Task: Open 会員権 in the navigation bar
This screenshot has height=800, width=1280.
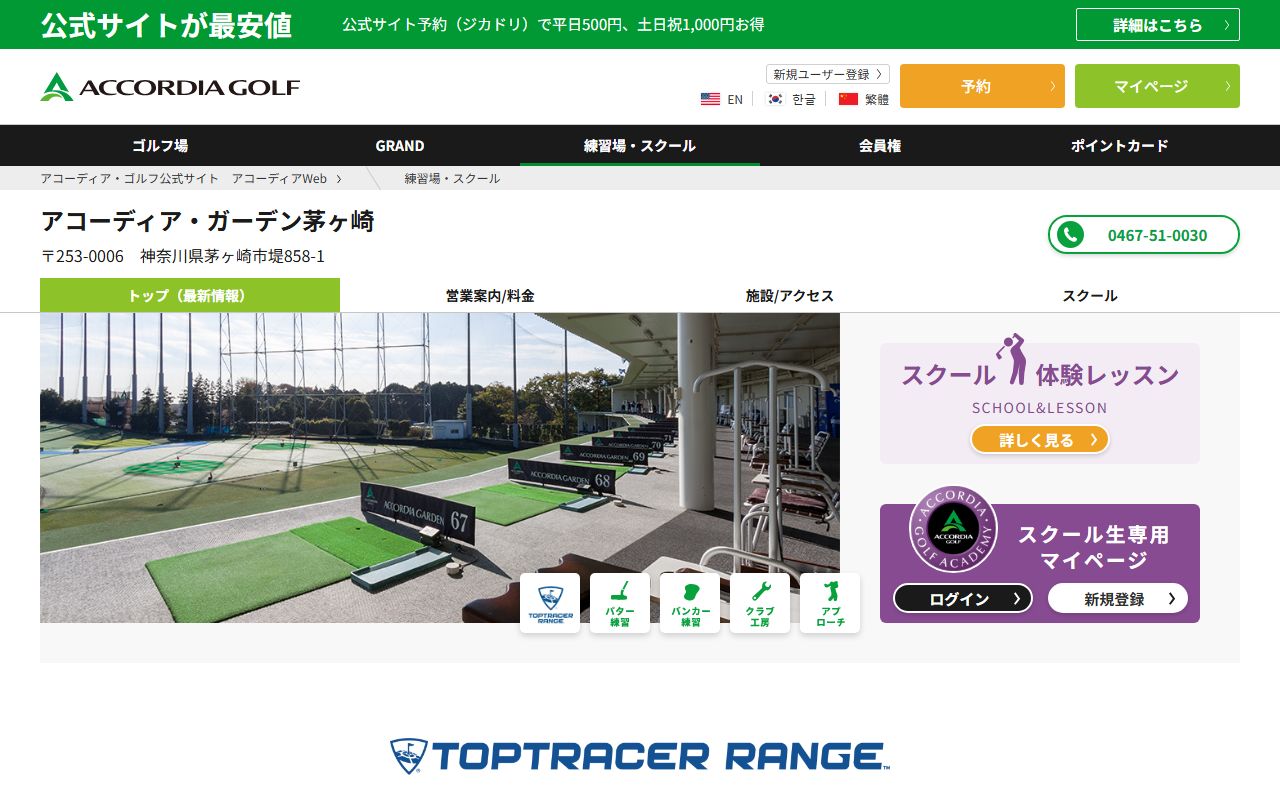Action: point(880,145)
